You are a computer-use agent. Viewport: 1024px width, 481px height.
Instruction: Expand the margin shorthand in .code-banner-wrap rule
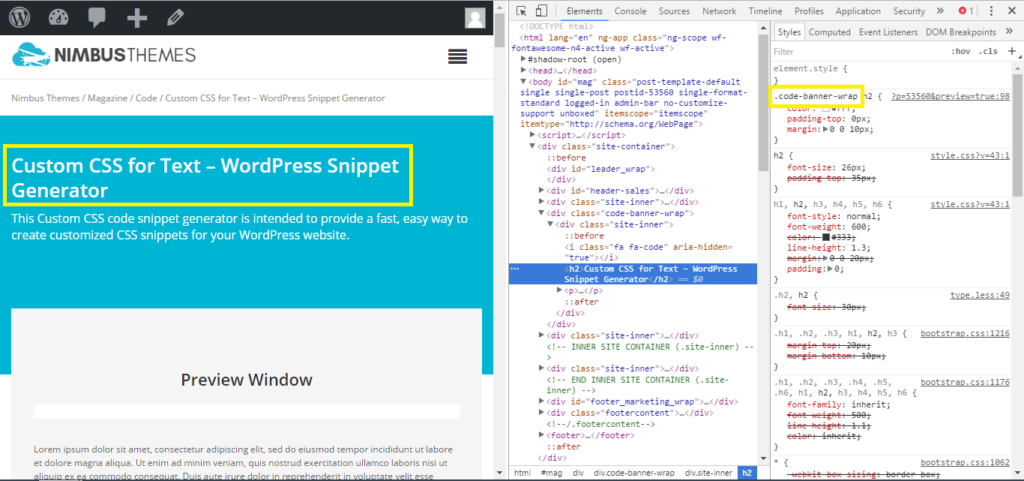coord(824,130)
